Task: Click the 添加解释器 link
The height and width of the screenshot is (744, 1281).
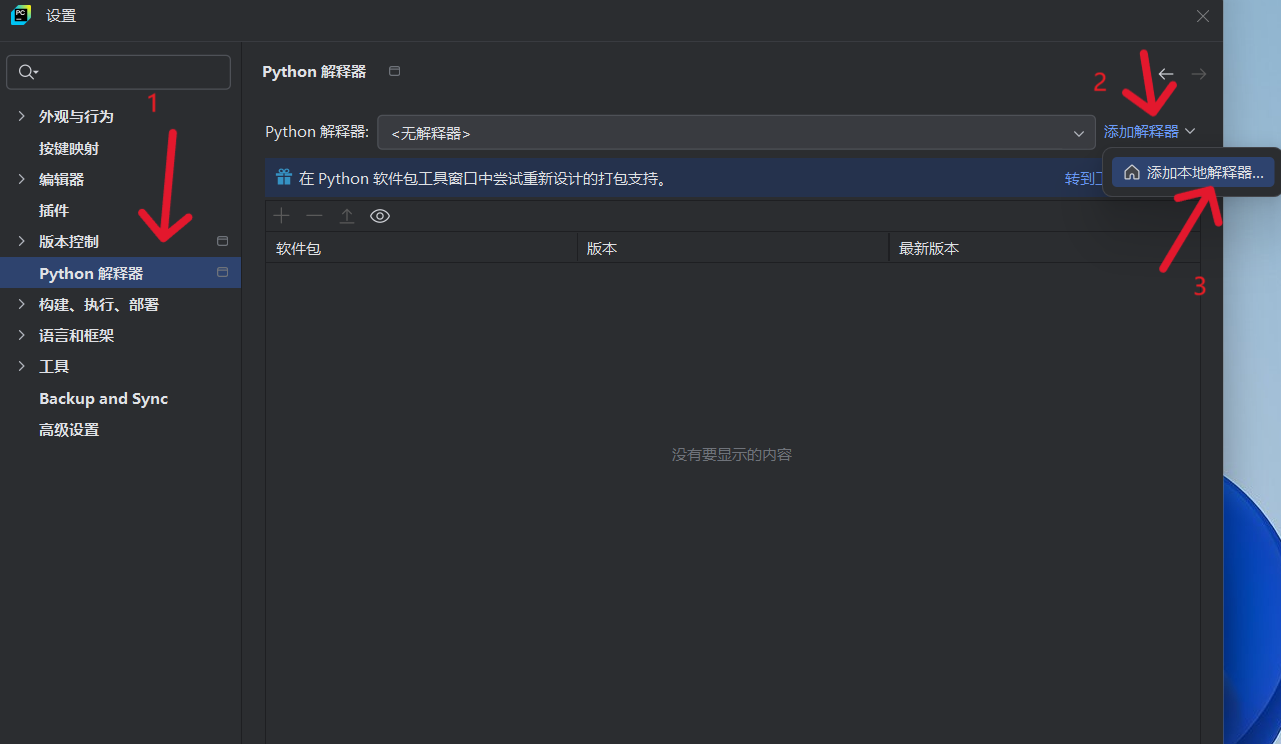Action: point(1141,132)
